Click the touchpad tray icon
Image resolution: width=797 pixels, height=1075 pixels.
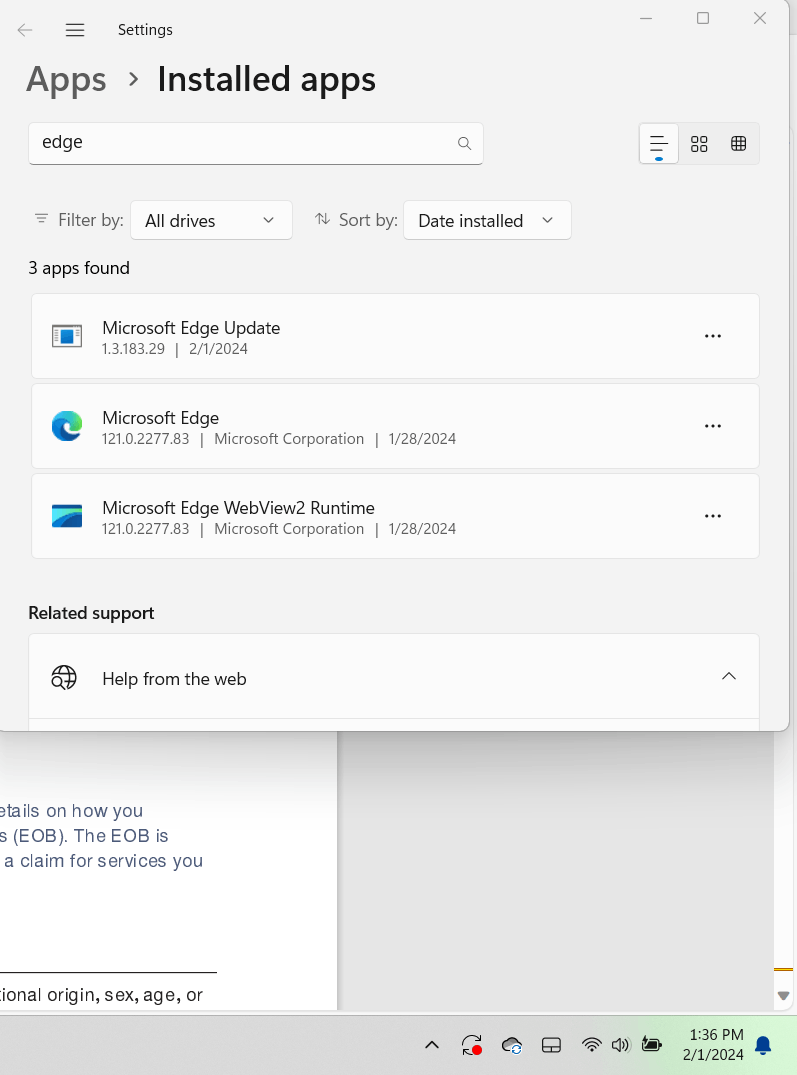pos(551,1045)
